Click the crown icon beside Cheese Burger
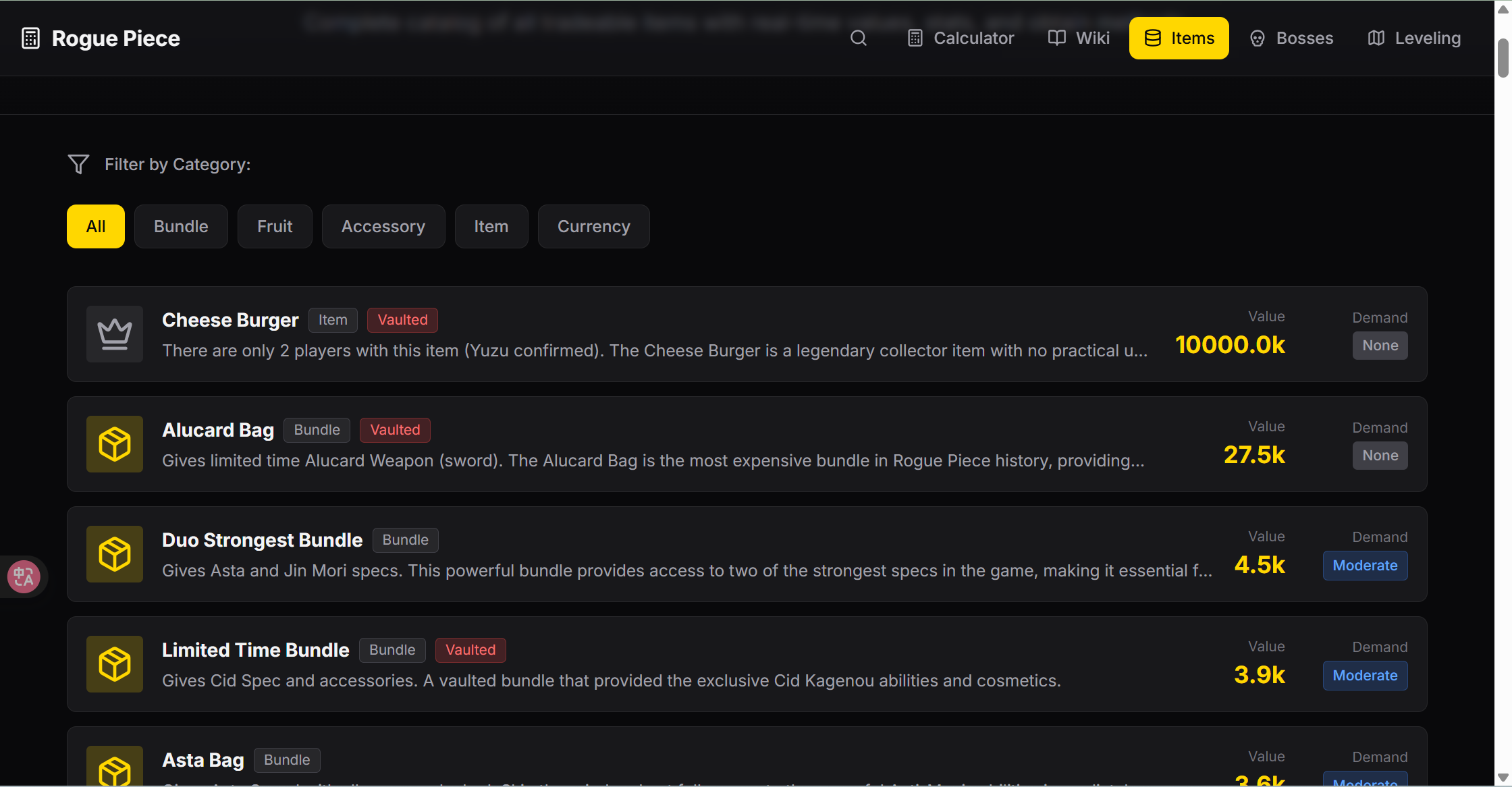The image size is (1512, 787). point(114,333)
